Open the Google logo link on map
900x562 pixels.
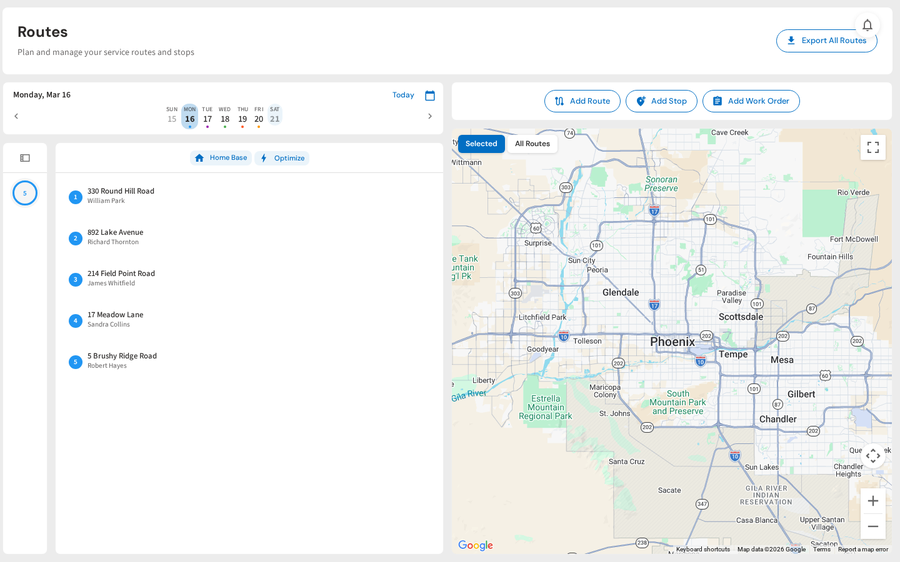tap(475, 545)
